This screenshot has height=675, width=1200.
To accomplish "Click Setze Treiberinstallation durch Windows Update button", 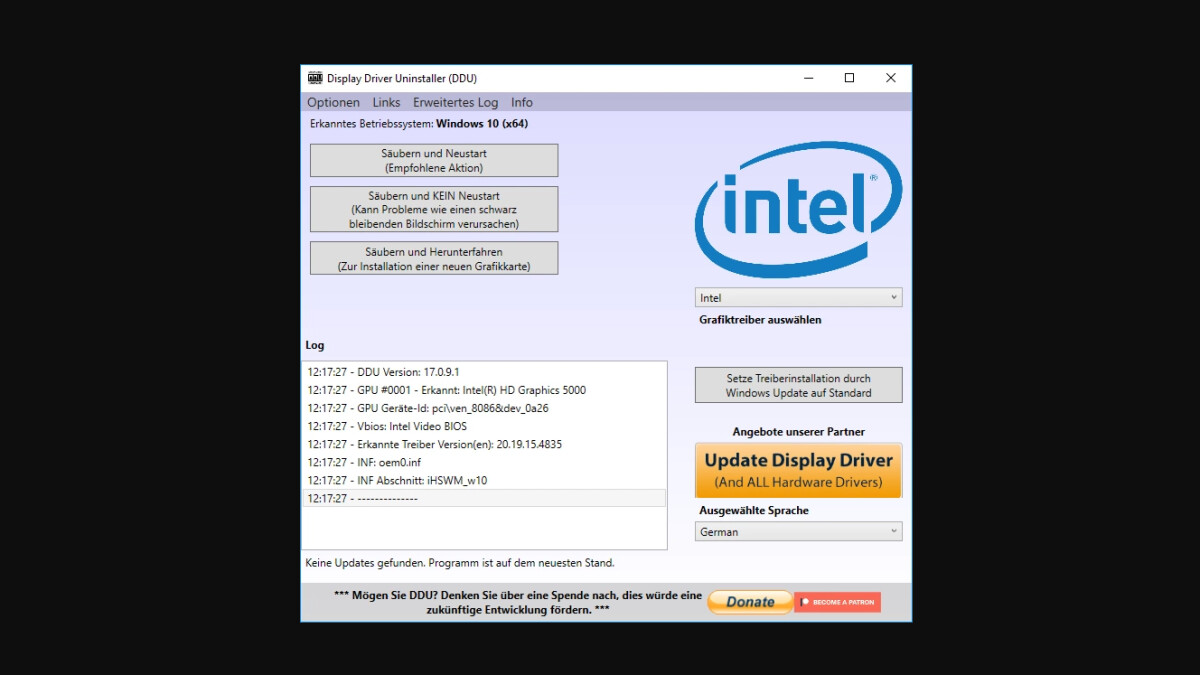I will point(798,385).
